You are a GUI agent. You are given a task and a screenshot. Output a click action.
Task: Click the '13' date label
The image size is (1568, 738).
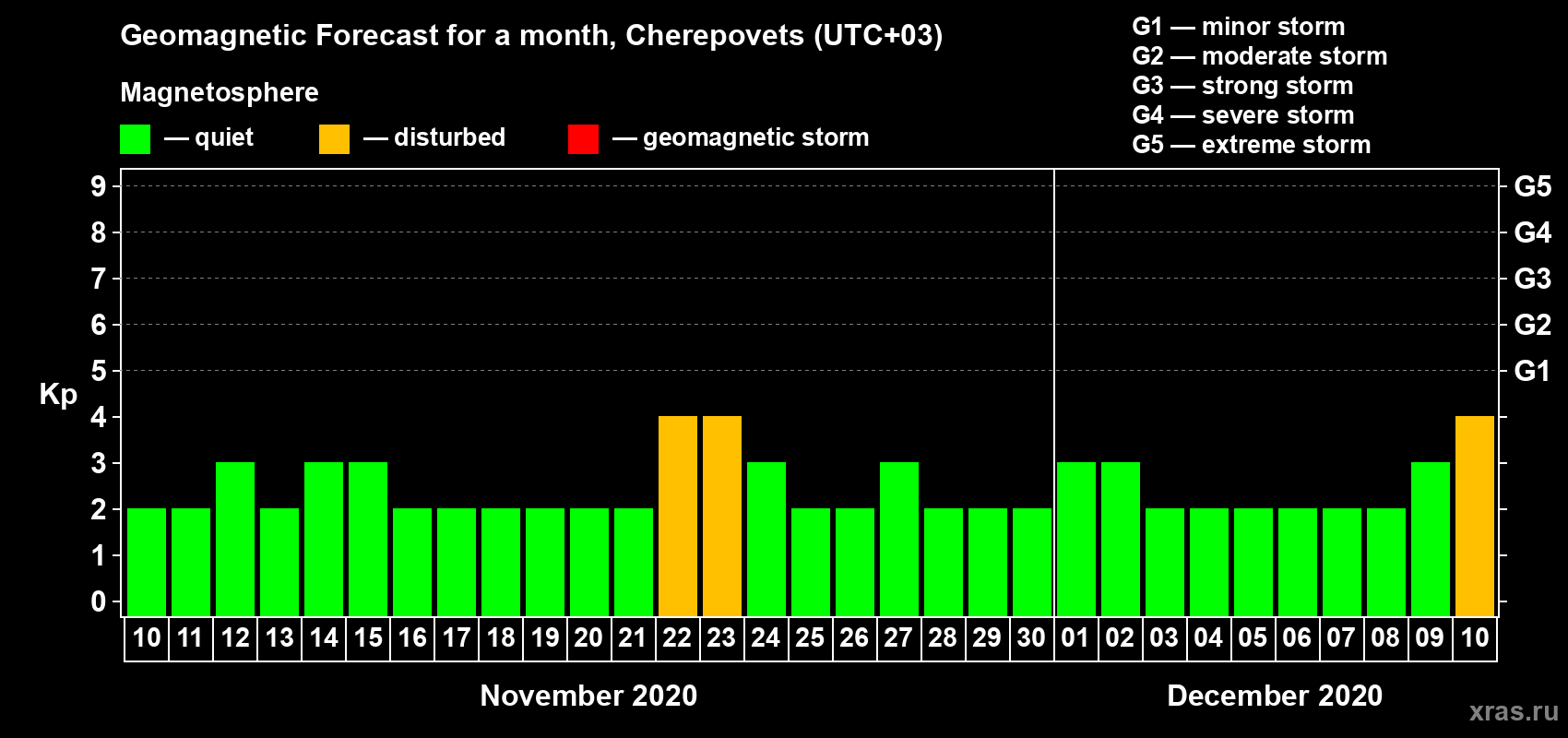click(279, 638)
